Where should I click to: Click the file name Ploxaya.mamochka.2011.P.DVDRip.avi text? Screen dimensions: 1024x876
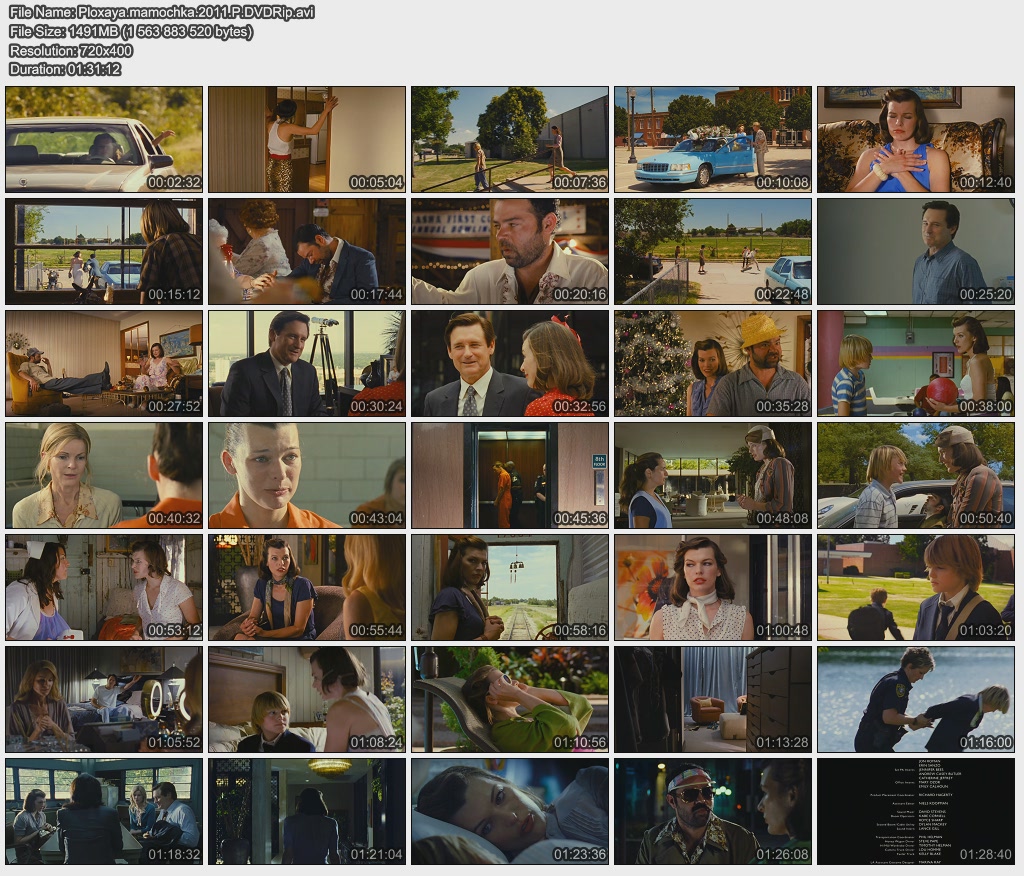[x=196, y=12]
